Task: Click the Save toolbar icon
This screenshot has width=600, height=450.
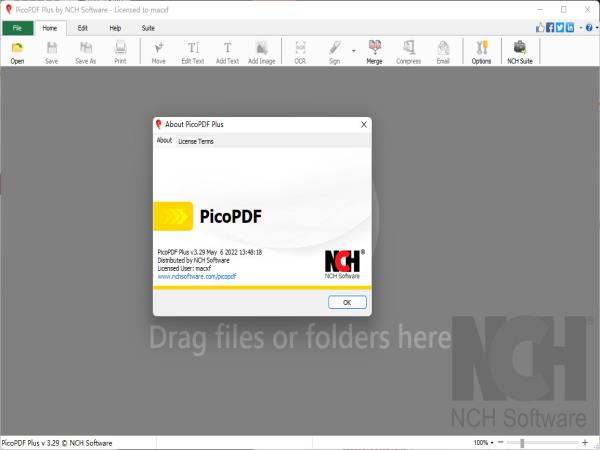Action: [x=51, y=52]
